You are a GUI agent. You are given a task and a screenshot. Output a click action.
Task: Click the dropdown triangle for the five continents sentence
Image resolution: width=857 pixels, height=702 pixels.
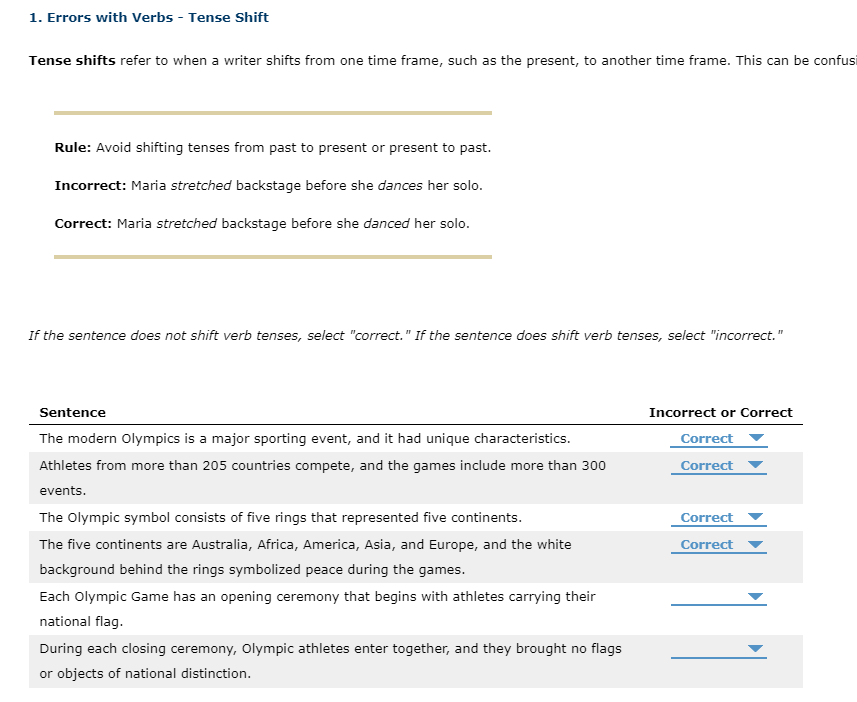click(757, 544)
